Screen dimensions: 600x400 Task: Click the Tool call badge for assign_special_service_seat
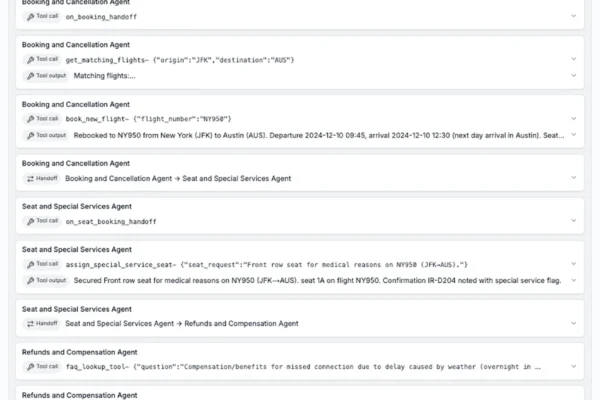42,264
